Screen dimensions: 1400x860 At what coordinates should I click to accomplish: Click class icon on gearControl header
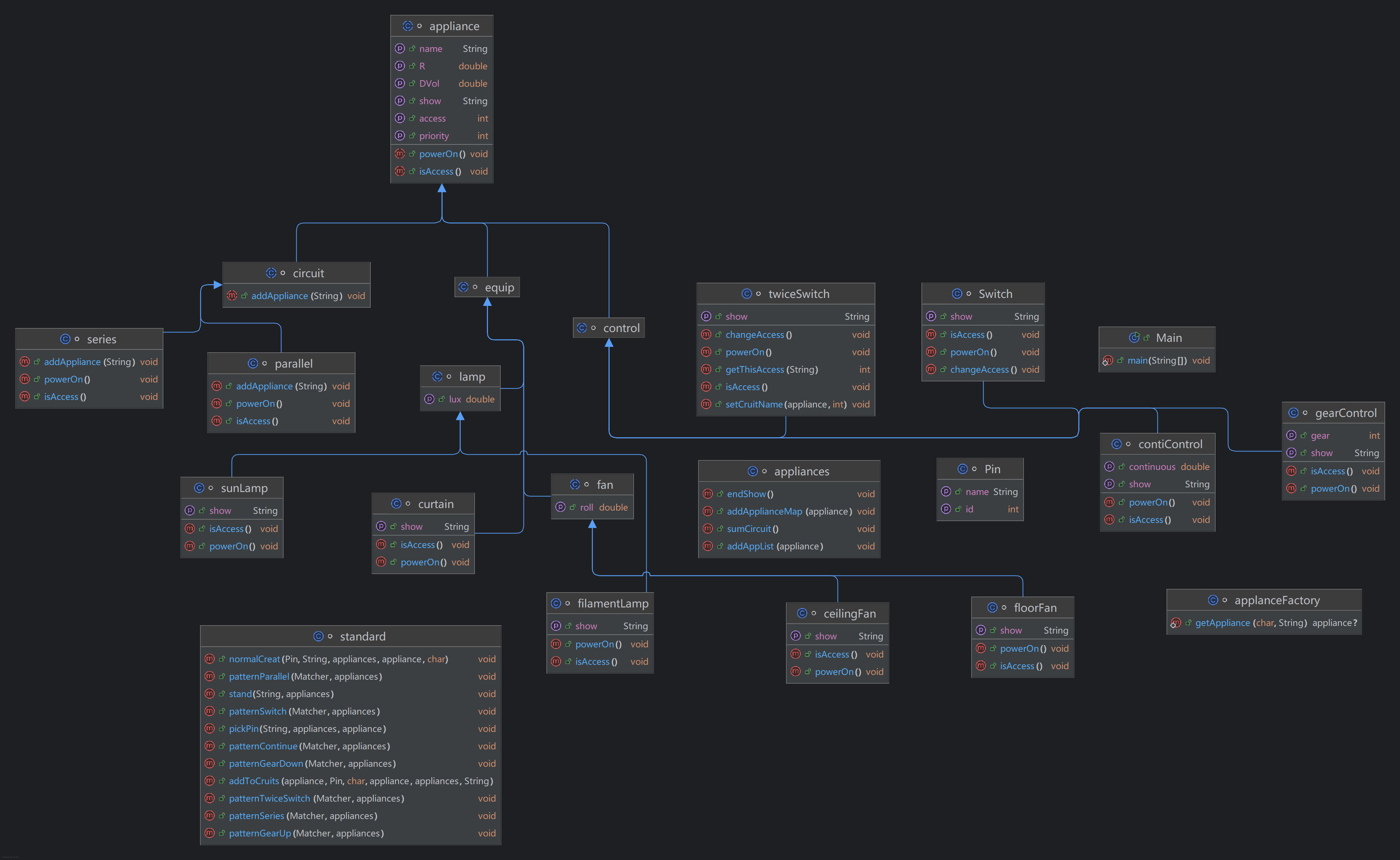pos(1293,413)
